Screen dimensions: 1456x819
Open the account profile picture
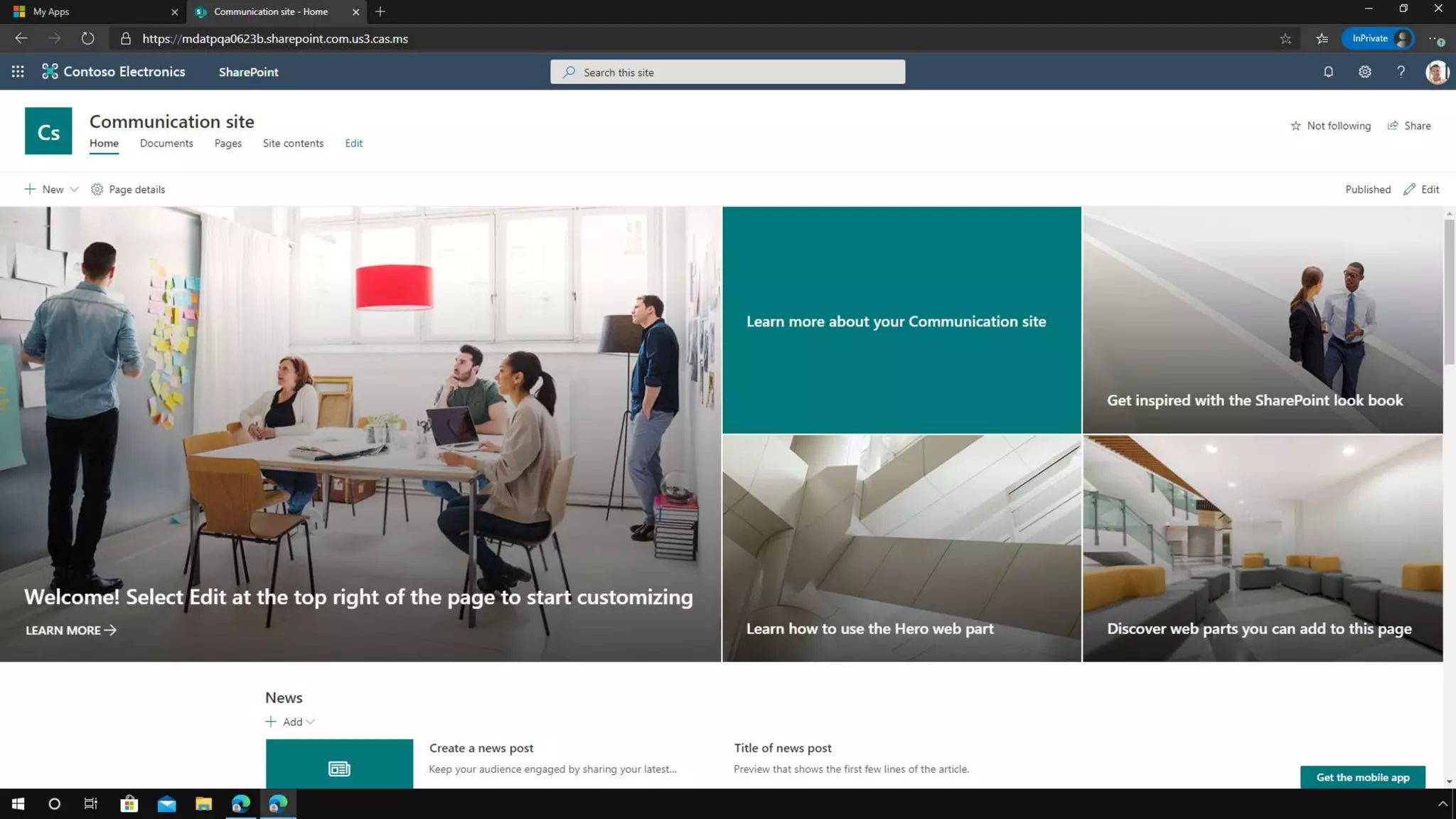[1437, 72]
